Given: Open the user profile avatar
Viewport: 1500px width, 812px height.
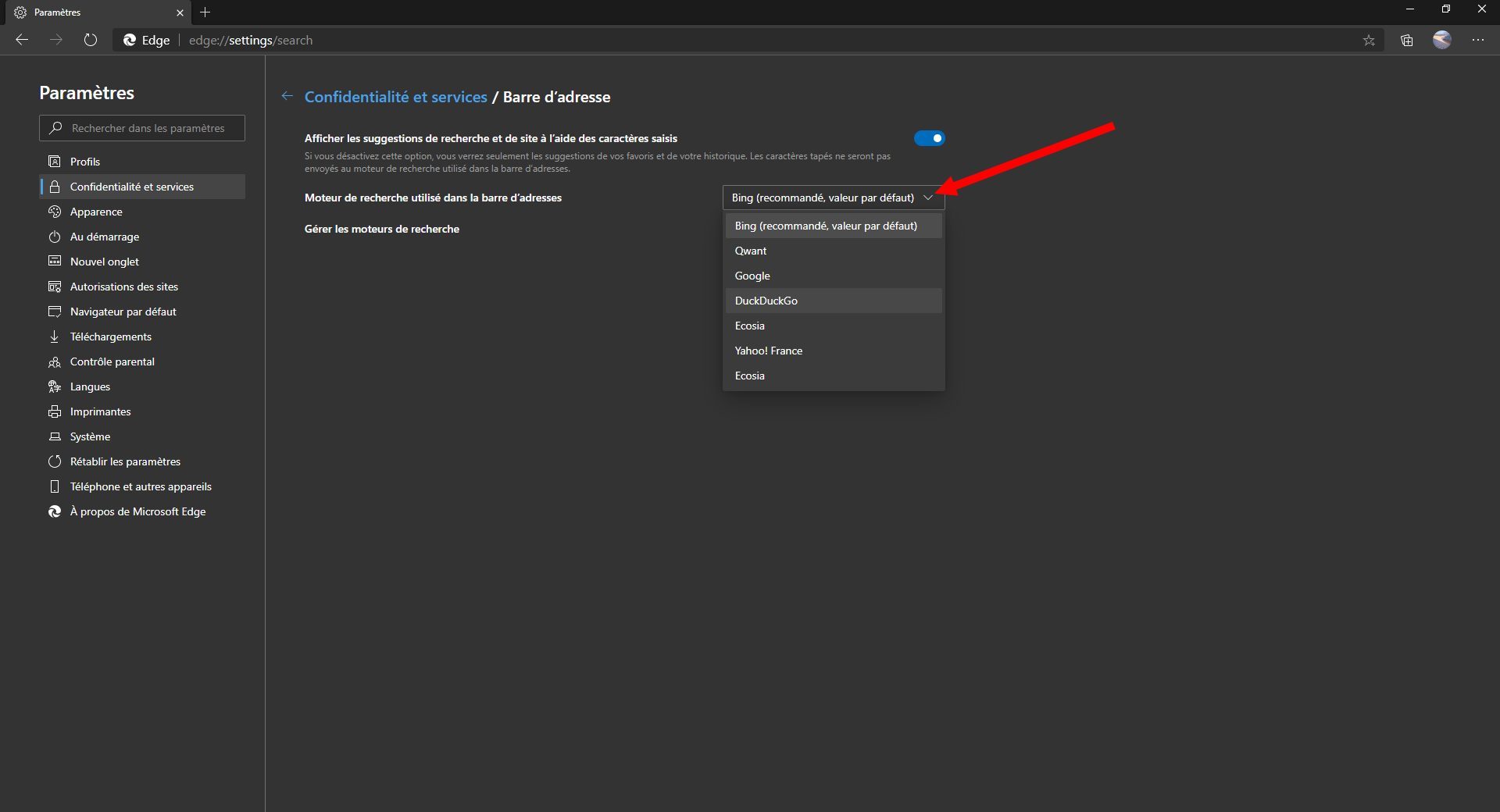Looking at the screenshot, I should coord(1442,40).
